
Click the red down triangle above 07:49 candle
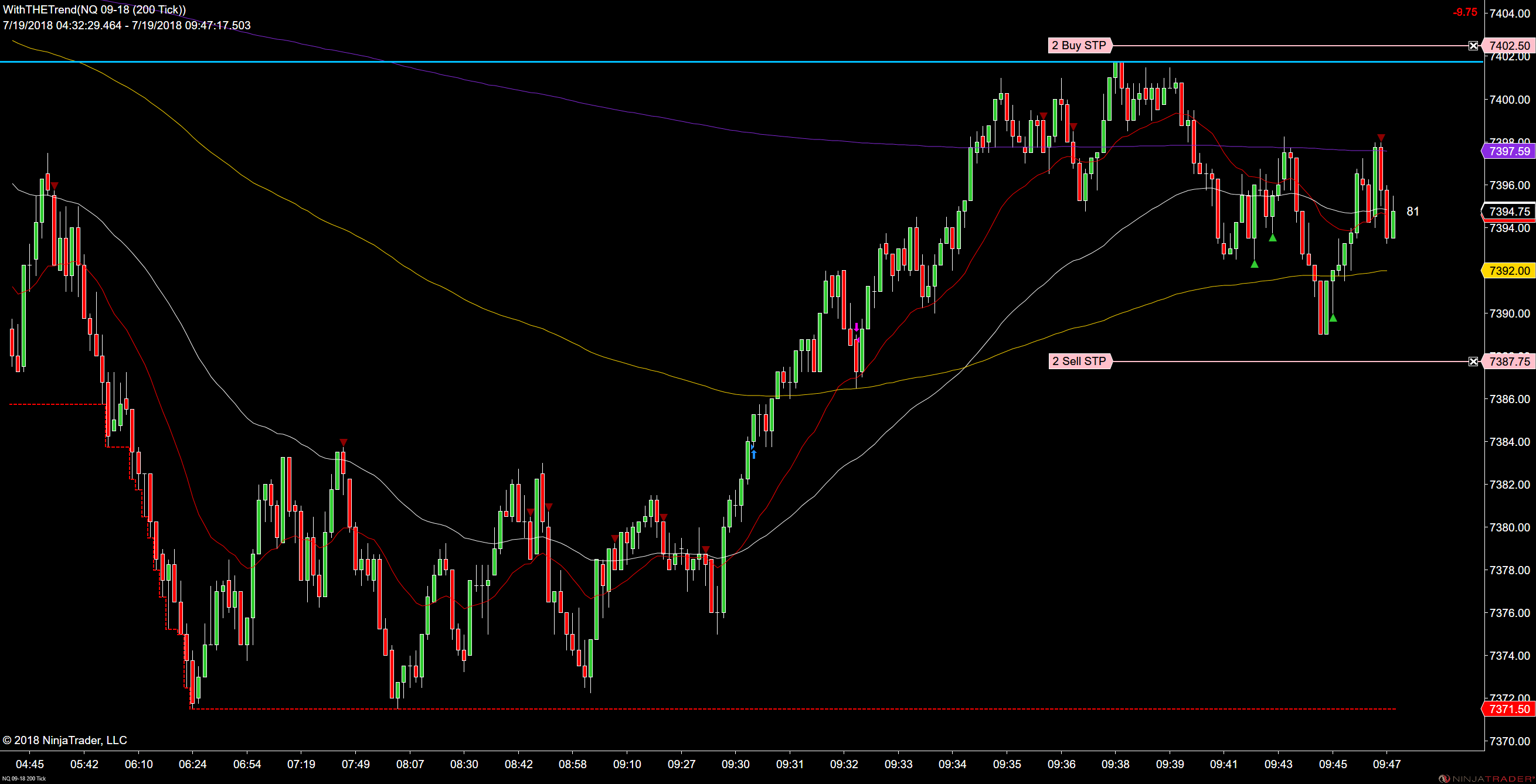(344, 442)
